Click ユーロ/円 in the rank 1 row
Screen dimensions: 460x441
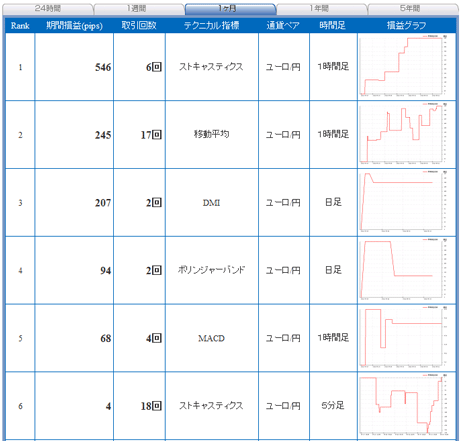(283, 67)
